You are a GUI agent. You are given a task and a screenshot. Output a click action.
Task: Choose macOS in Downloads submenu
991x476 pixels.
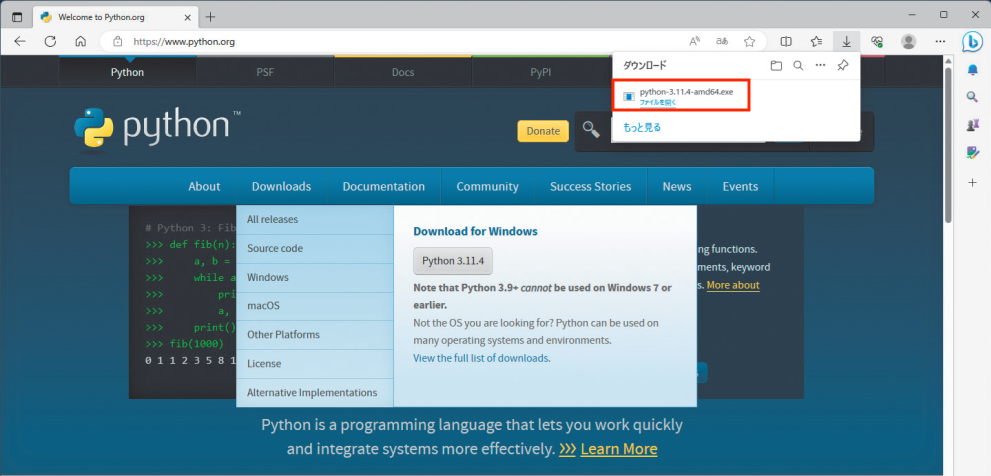[315, 306]
